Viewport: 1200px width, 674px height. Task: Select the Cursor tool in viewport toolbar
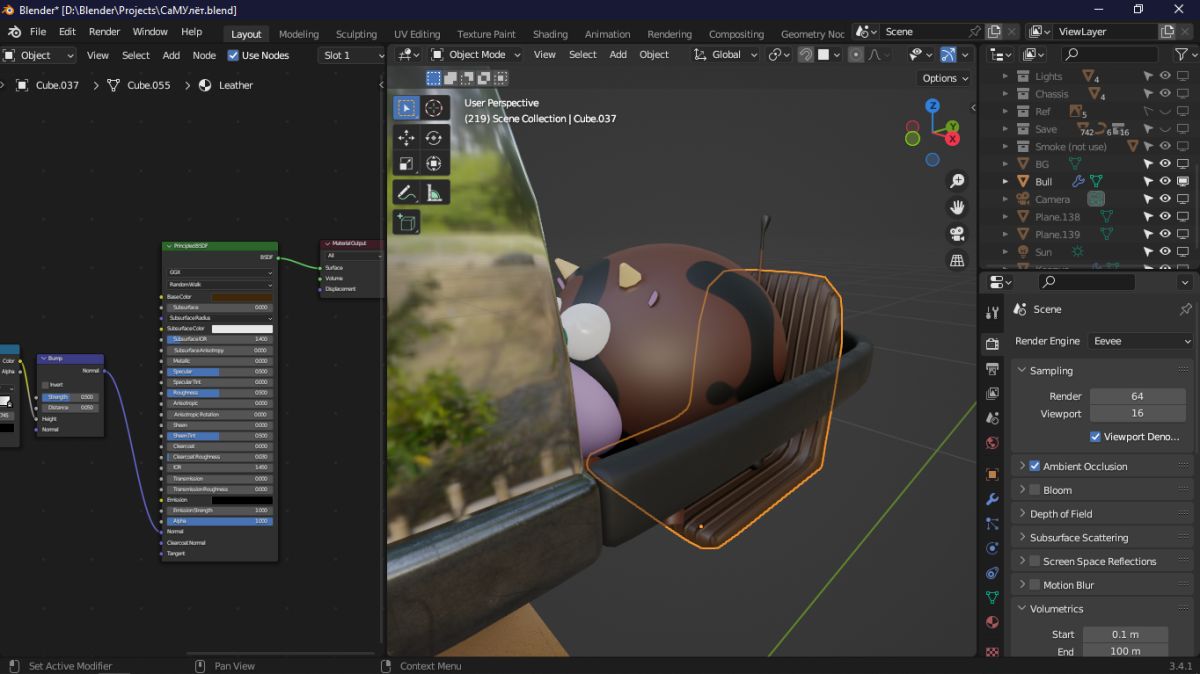[x=435, y=108]
